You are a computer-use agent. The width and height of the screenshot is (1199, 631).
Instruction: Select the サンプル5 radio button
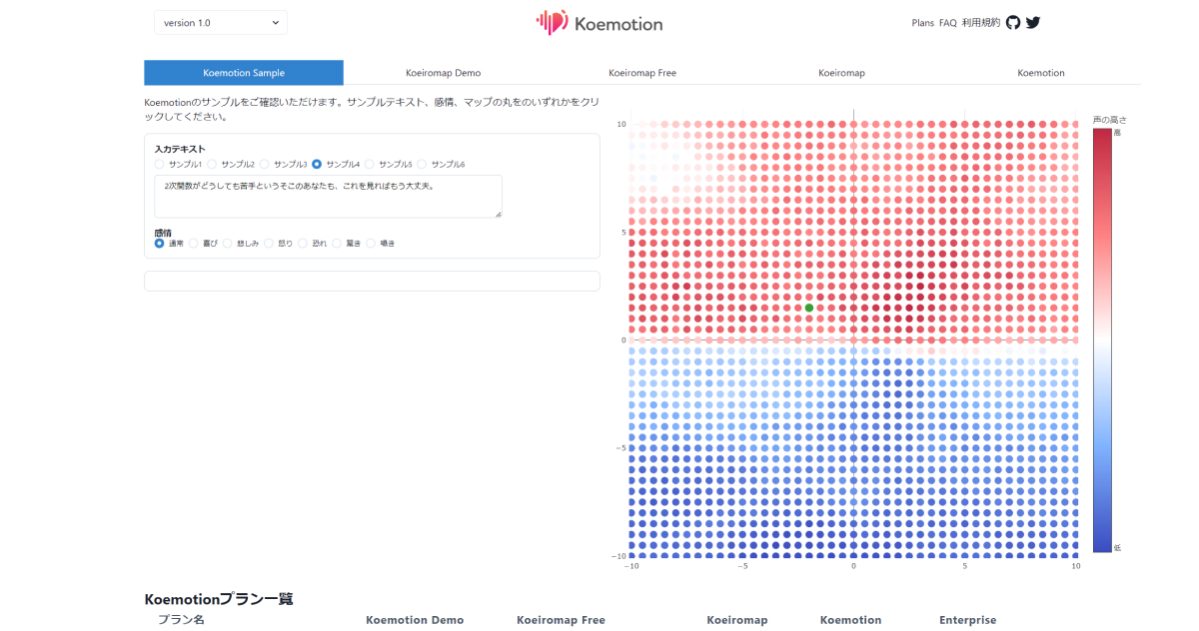click(x=369, y=164)
